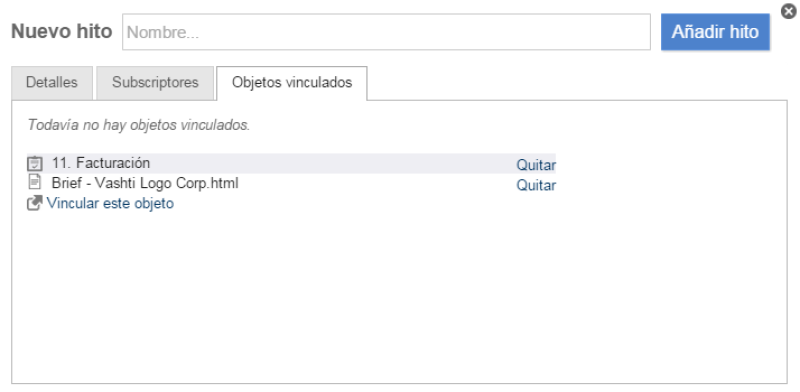Click the document icon beside Brief - Vashti Logo Corp.html
This screenshot has width=800, height=392.
[x=35, y=182]
